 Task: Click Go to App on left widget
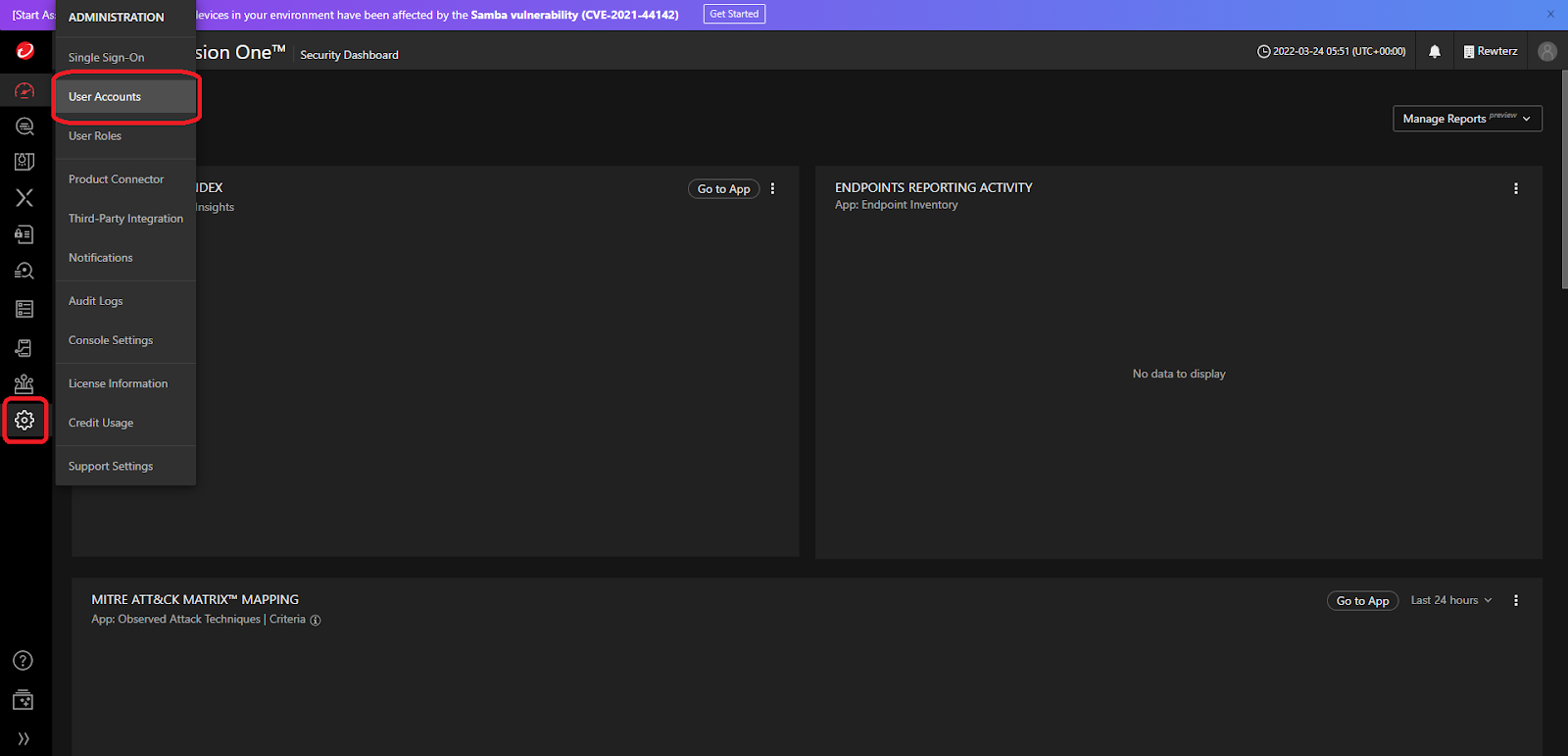point(723,189)
